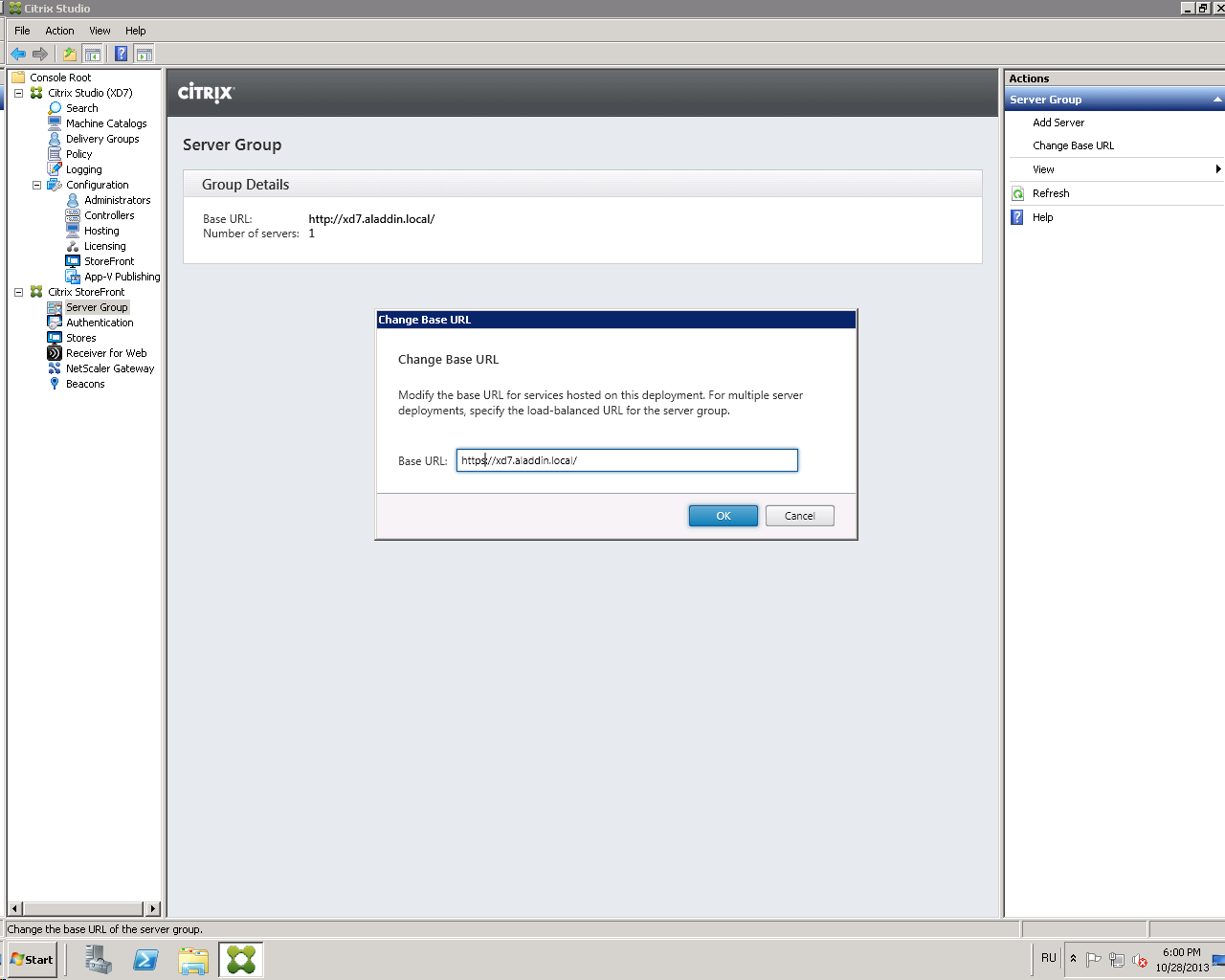Screen dimensions: 1225x980
Task: Click the Back arrow toolbar icon
Action: [18, 54]
